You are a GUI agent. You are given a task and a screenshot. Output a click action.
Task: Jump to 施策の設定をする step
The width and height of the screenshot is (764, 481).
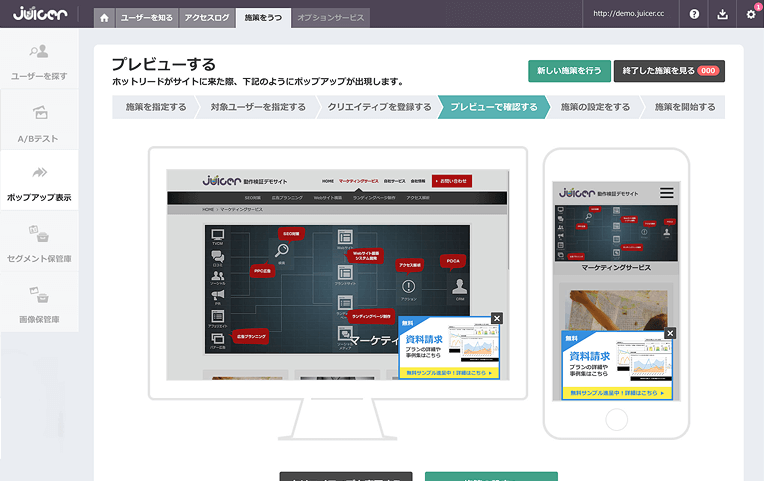coord(595,107)
